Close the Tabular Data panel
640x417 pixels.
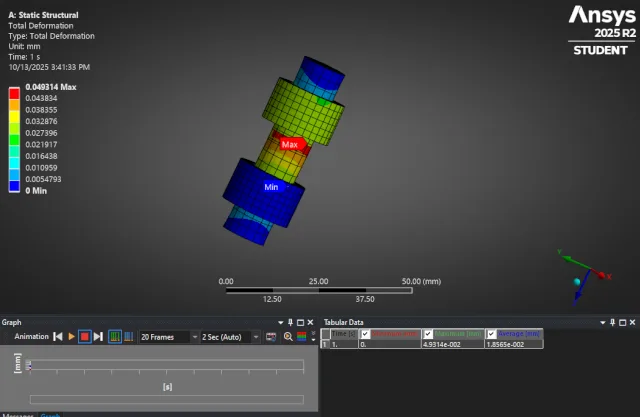click(x=632, y=322)
